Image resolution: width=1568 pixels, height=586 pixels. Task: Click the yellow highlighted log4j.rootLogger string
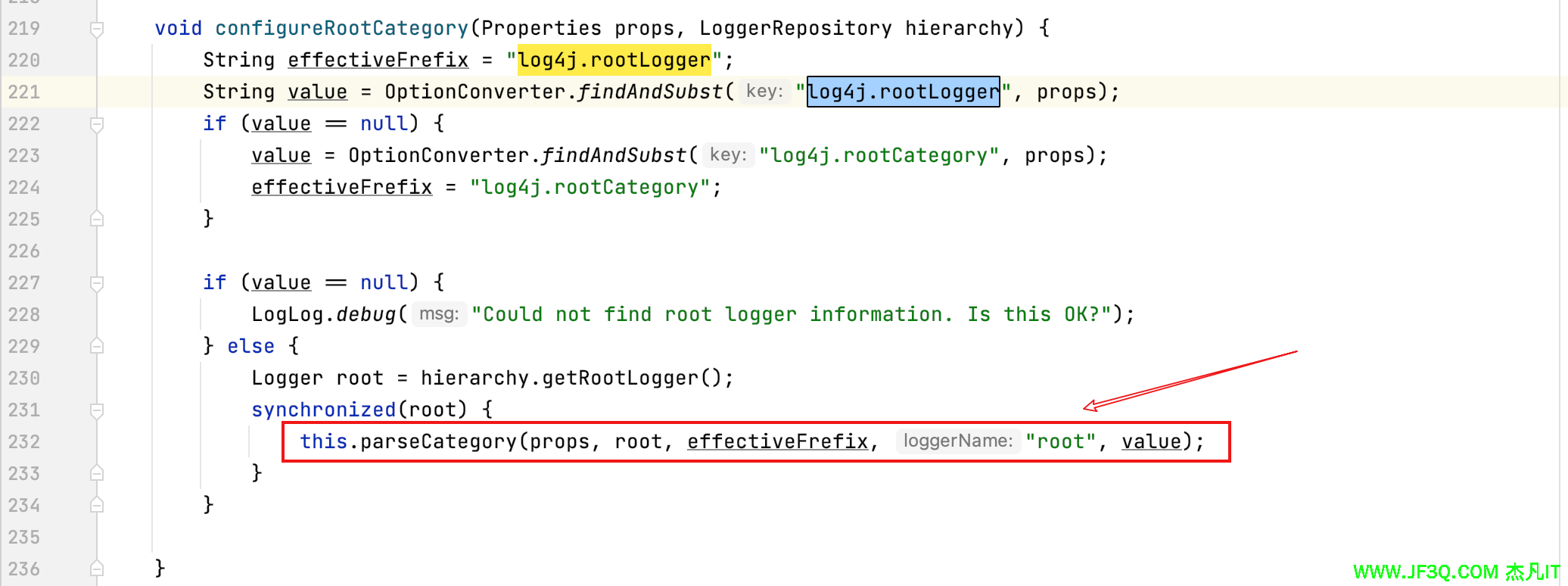click(614, 61)
